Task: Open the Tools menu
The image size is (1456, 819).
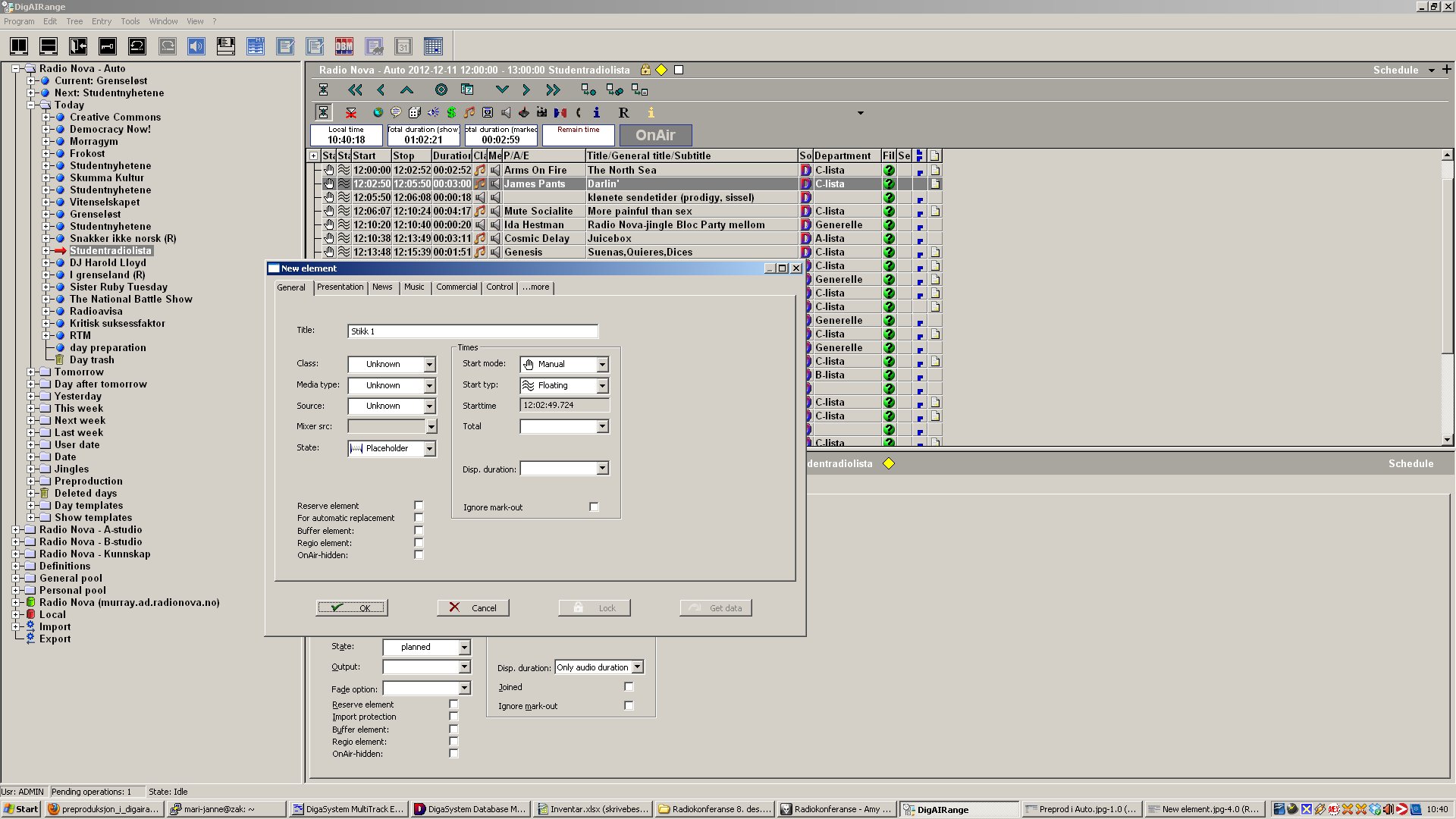Action: pyautogui.click(x=130, y=21)
